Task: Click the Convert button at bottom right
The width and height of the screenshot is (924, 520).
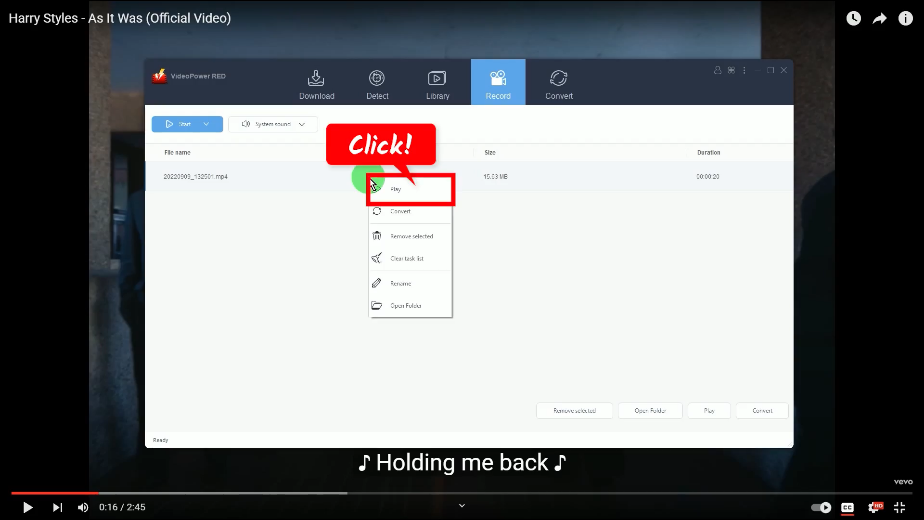Action: coord(762,410)
